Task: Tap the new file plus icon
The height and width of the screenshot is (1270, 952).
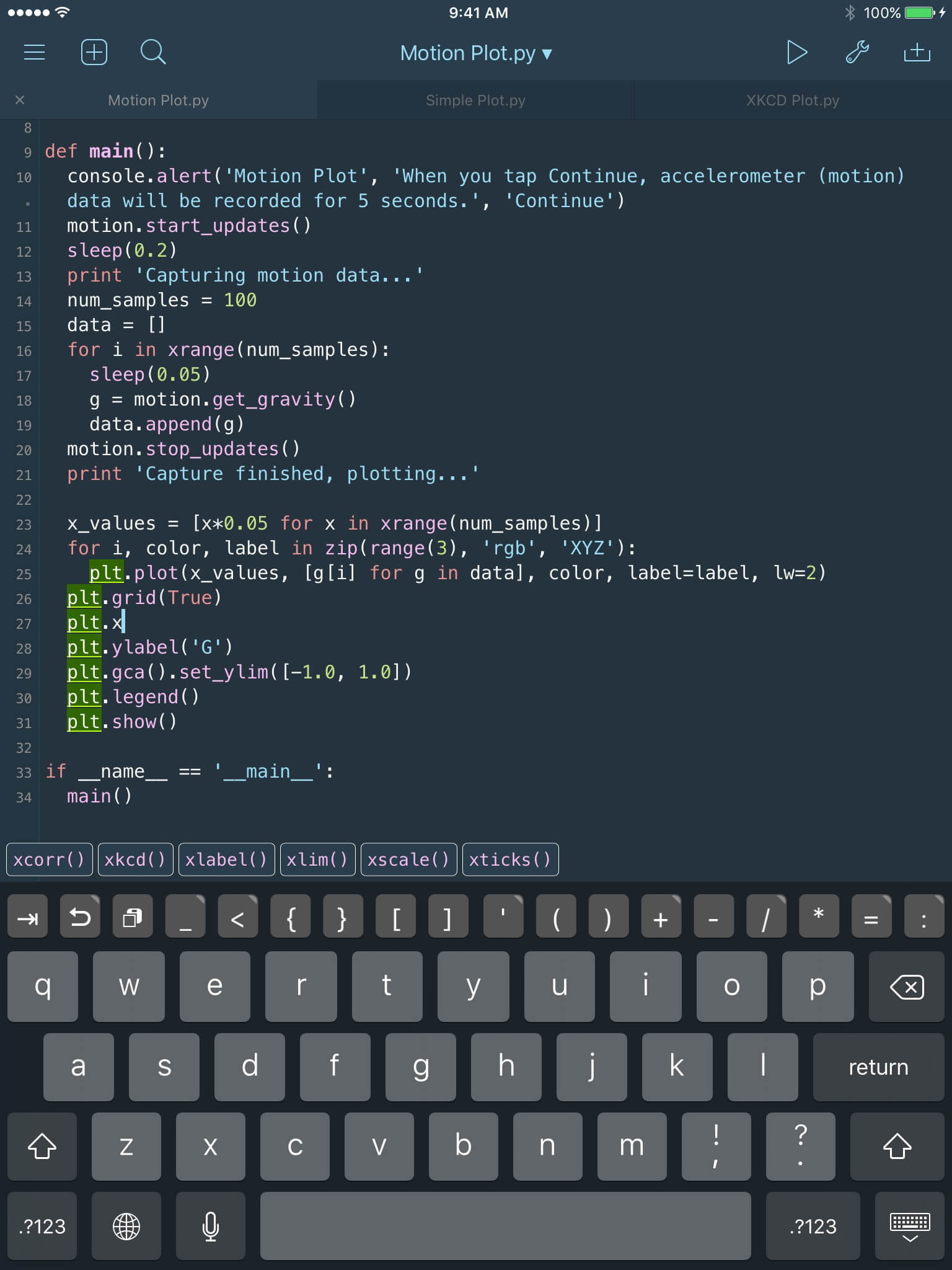Action: pos(94,53)
